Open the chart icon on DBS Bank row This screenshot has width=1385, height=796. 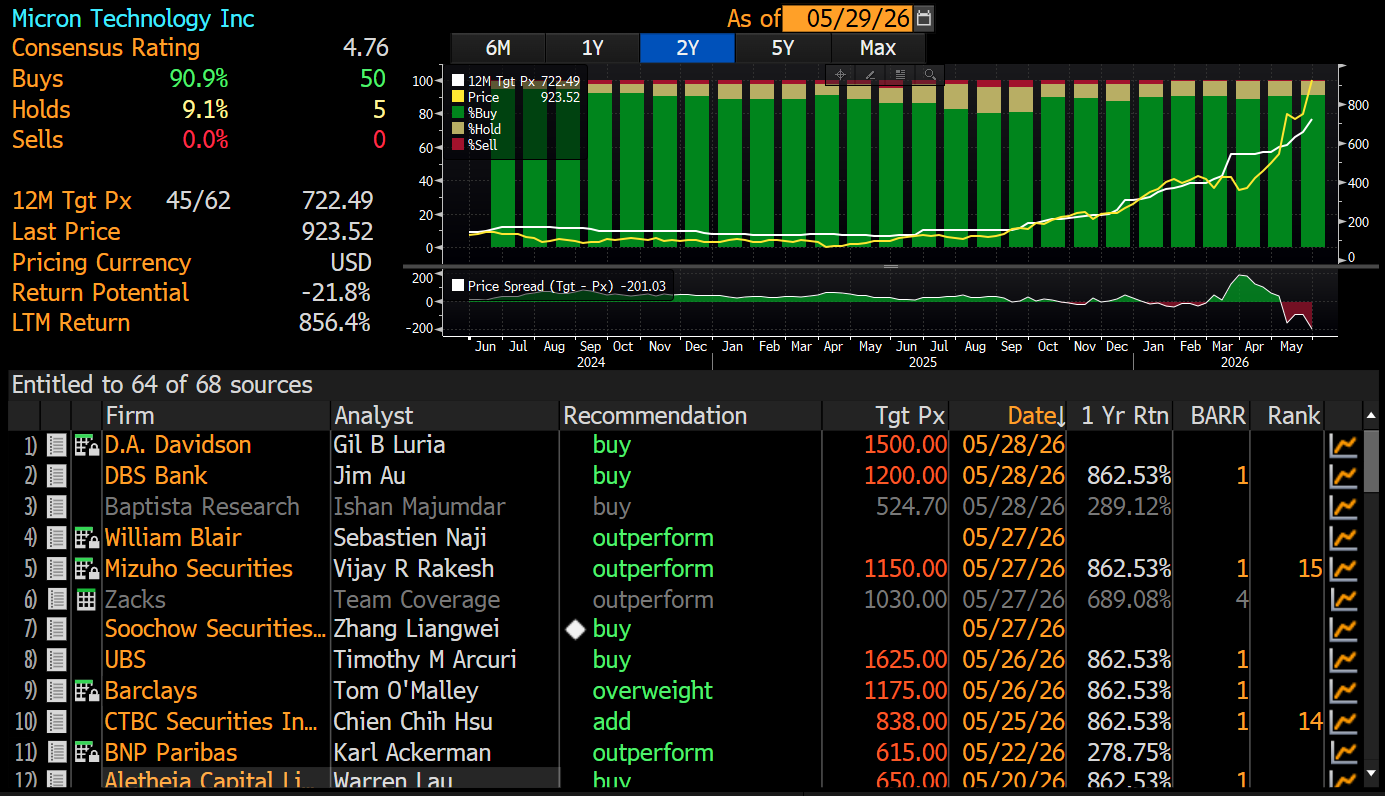point(1343,476)
